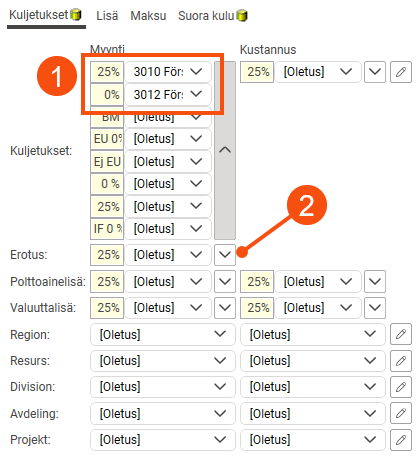Switch to the Maksu tab
Image resolution: width=417 pixels, height=457 pixels.
148,16
